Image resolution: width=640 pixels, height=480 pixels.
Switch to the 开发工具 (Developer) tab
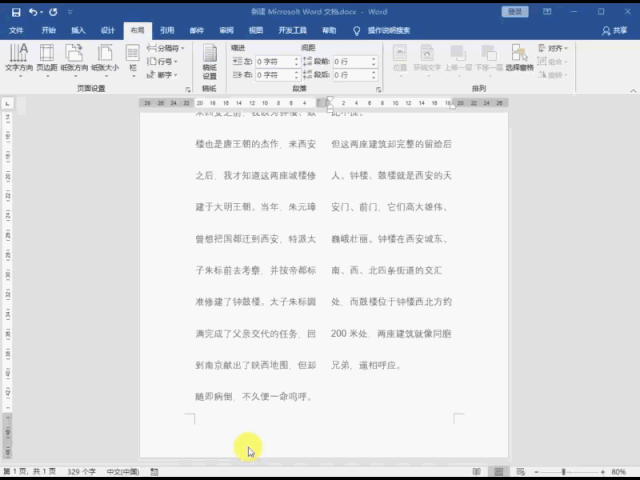pos(292,30)
